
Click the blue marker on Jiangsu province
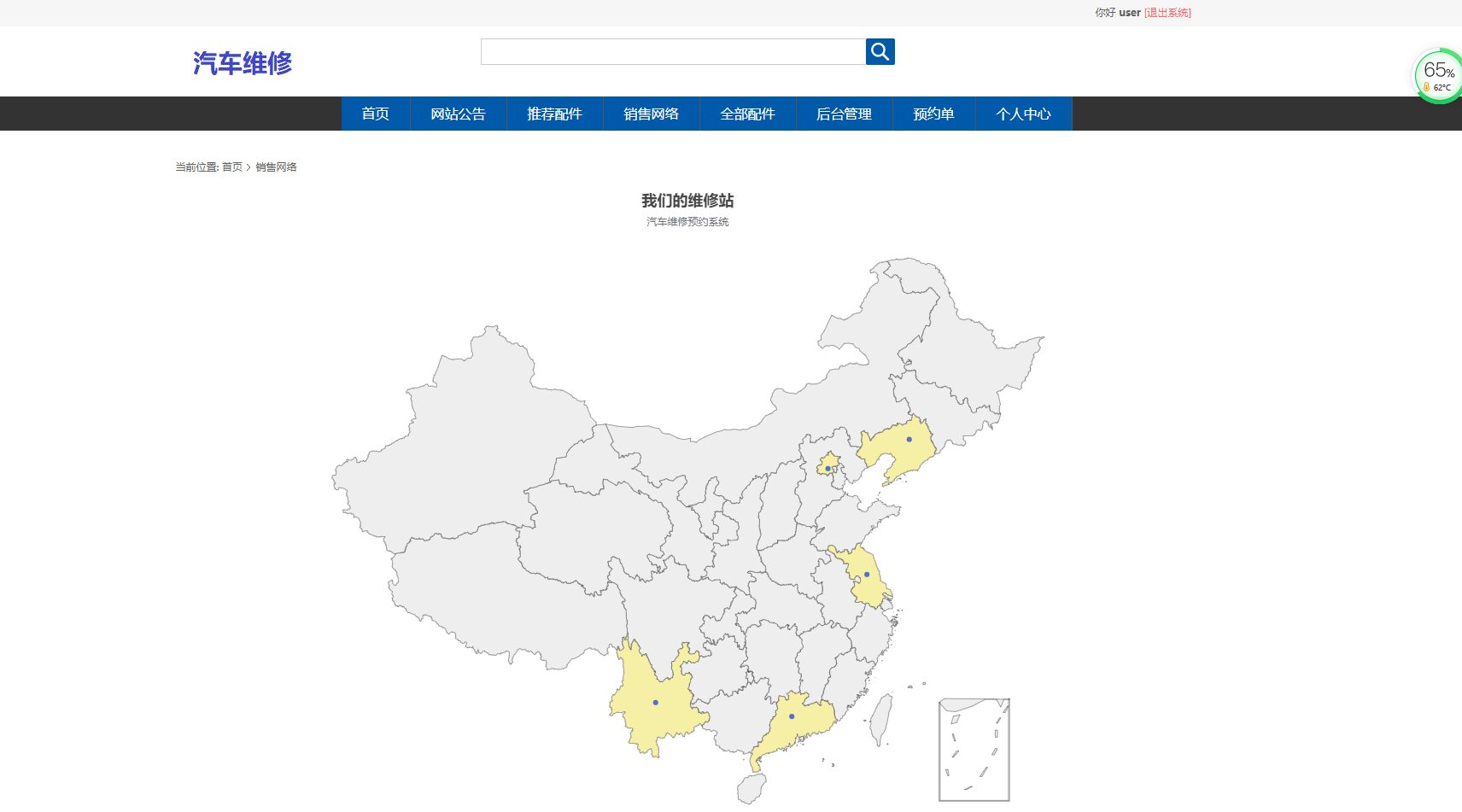[867, 576]
